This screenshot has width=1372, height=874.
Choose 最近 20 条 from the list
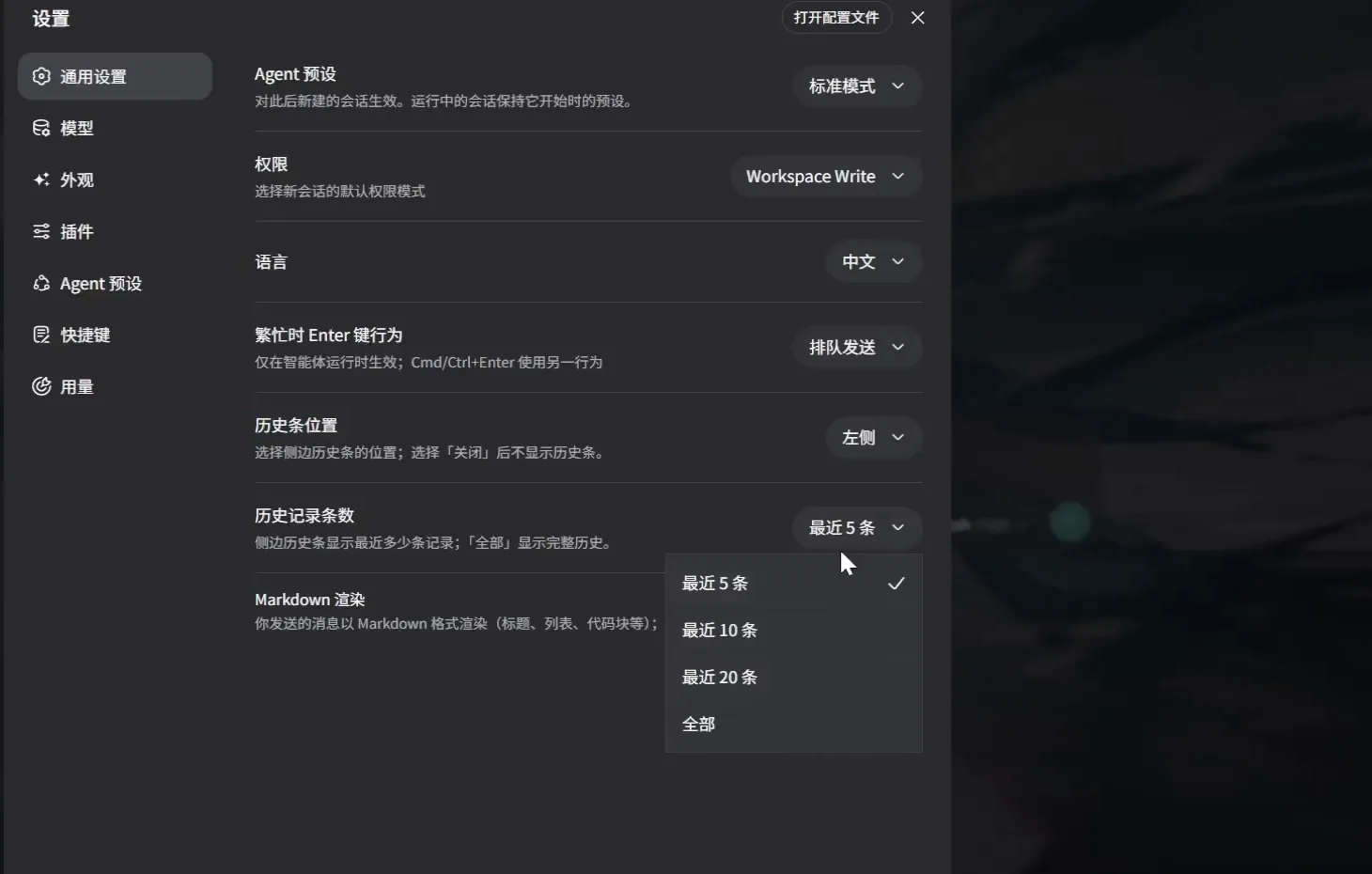[793, 678]
